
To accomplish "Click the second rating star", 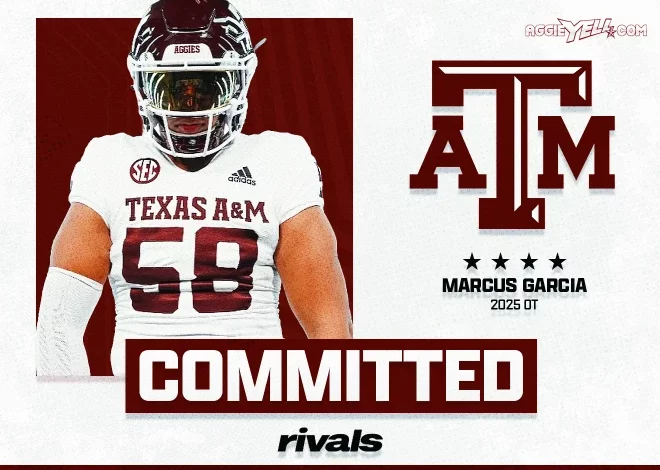I will 500,262.
